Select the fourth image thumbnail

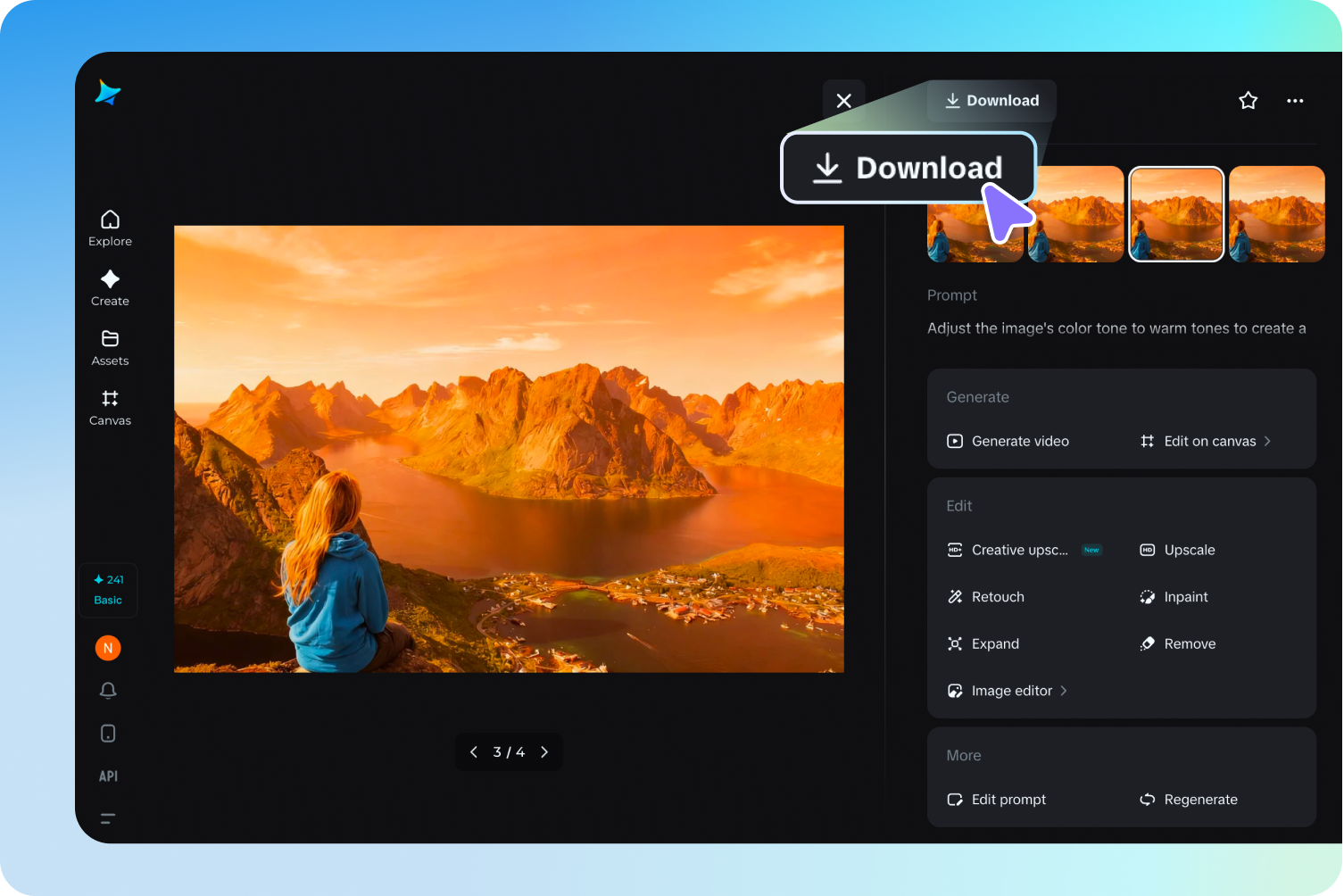[x=1276, y=213]
